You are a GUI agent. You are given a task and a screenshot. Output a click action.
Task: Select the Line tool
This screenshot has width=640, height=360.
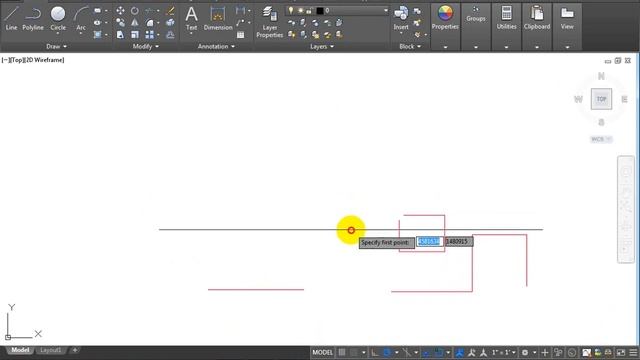coord(11,18)
